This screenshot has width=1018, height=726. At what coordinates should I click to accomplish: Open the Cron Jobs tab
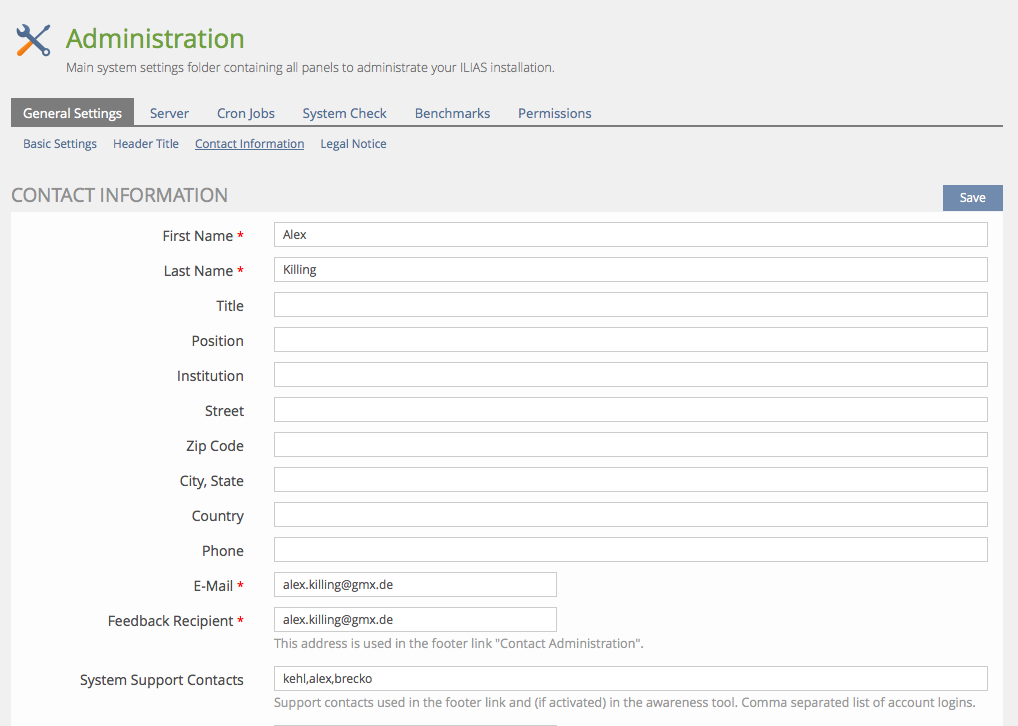tap(245, 113)
